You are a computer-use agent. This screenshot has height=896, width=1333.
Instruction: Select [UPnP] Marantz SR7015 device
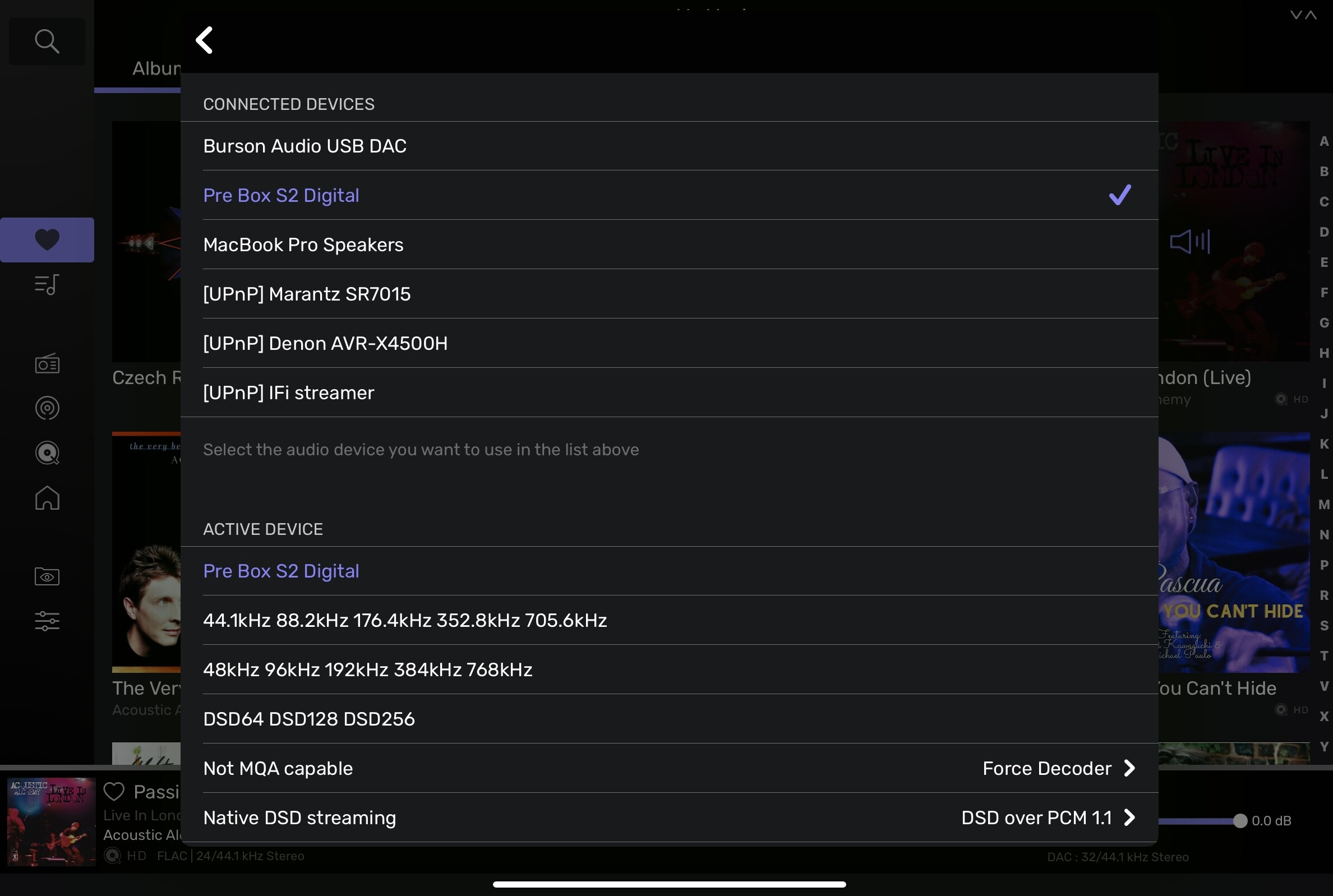669,294
